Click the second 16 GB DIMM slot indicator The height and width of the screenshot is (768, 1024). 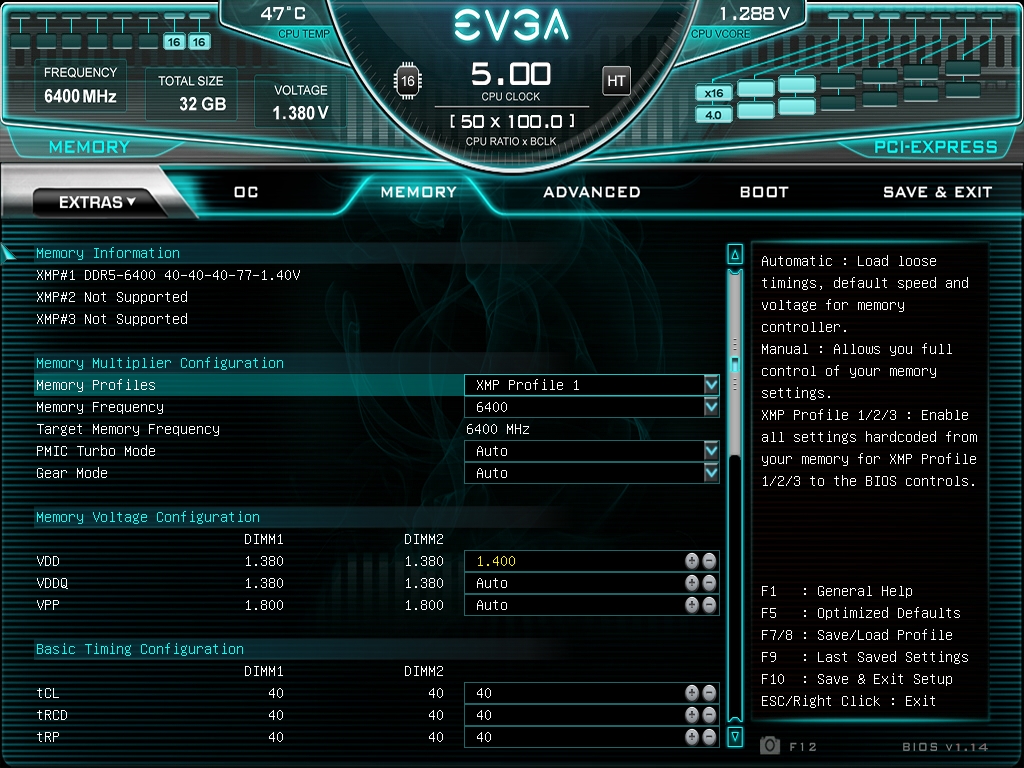(199, 42)
